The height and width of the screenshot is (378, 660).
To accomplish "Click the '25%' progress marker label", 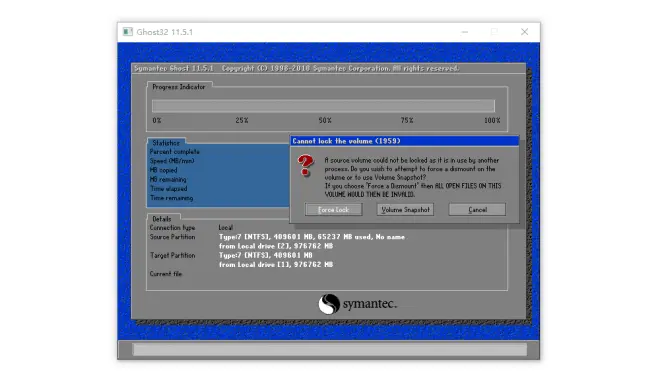I will coord(242,120).
